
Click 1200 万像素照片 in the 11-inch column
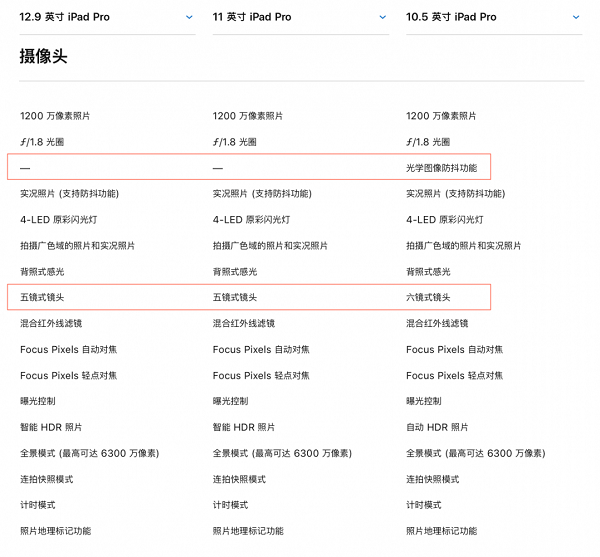[248, 116]
